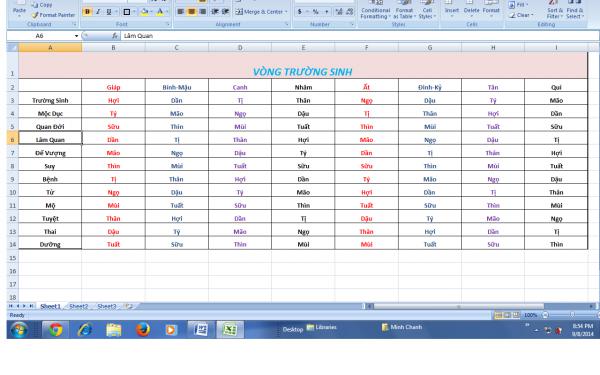This screenshot has height=375, width=600.
Task: Toggle Bold formatting in Font group
Action: pyautogui.click(x=87, y=12)
